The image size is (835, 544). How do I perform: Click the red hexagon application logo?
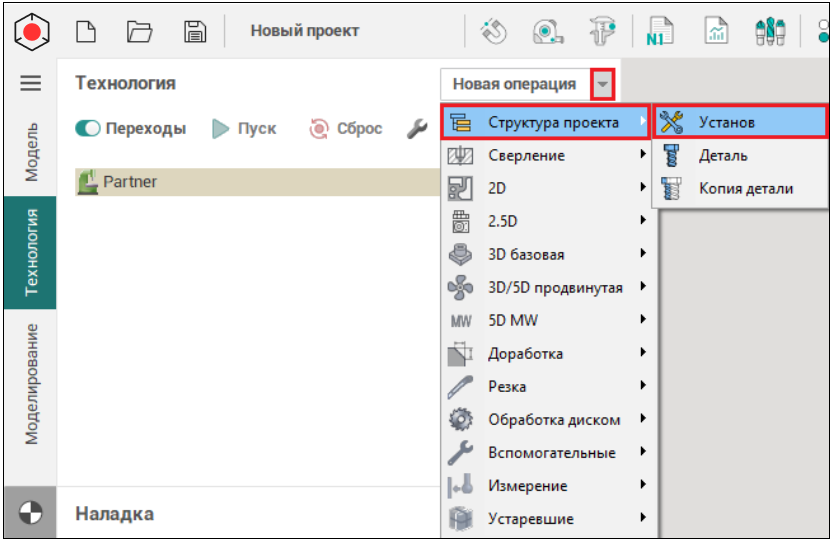tap(31, 31)
